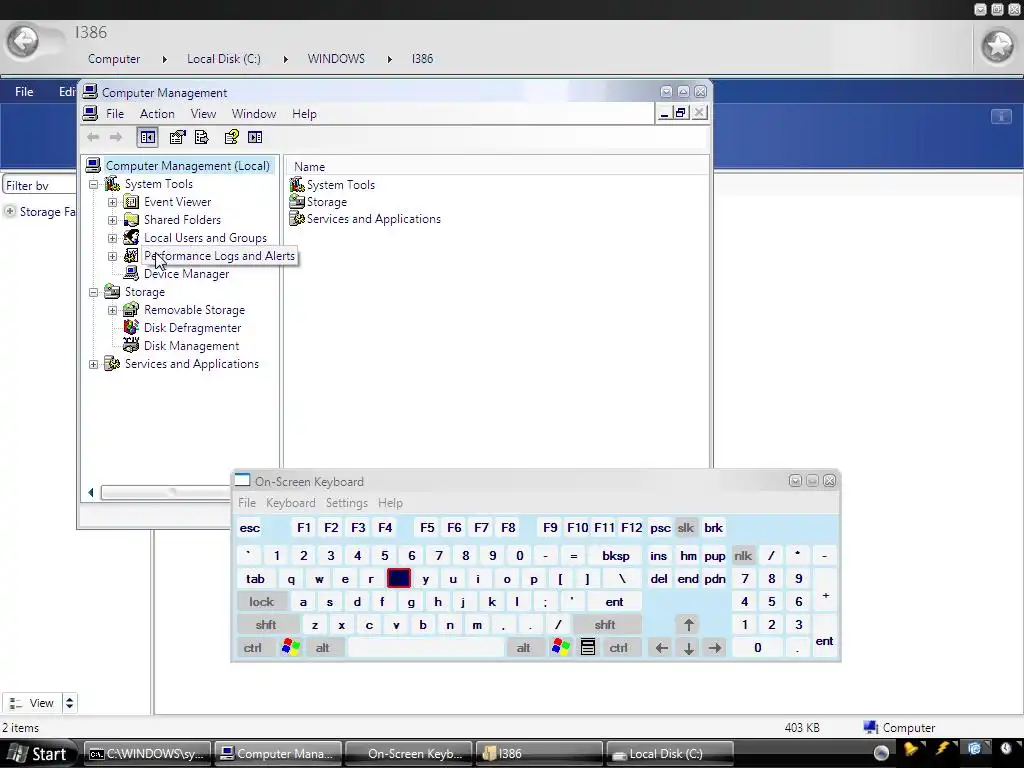
Task: Click the grayed Back arrow in Computer Management toolbar
Action: click(93, 137)
